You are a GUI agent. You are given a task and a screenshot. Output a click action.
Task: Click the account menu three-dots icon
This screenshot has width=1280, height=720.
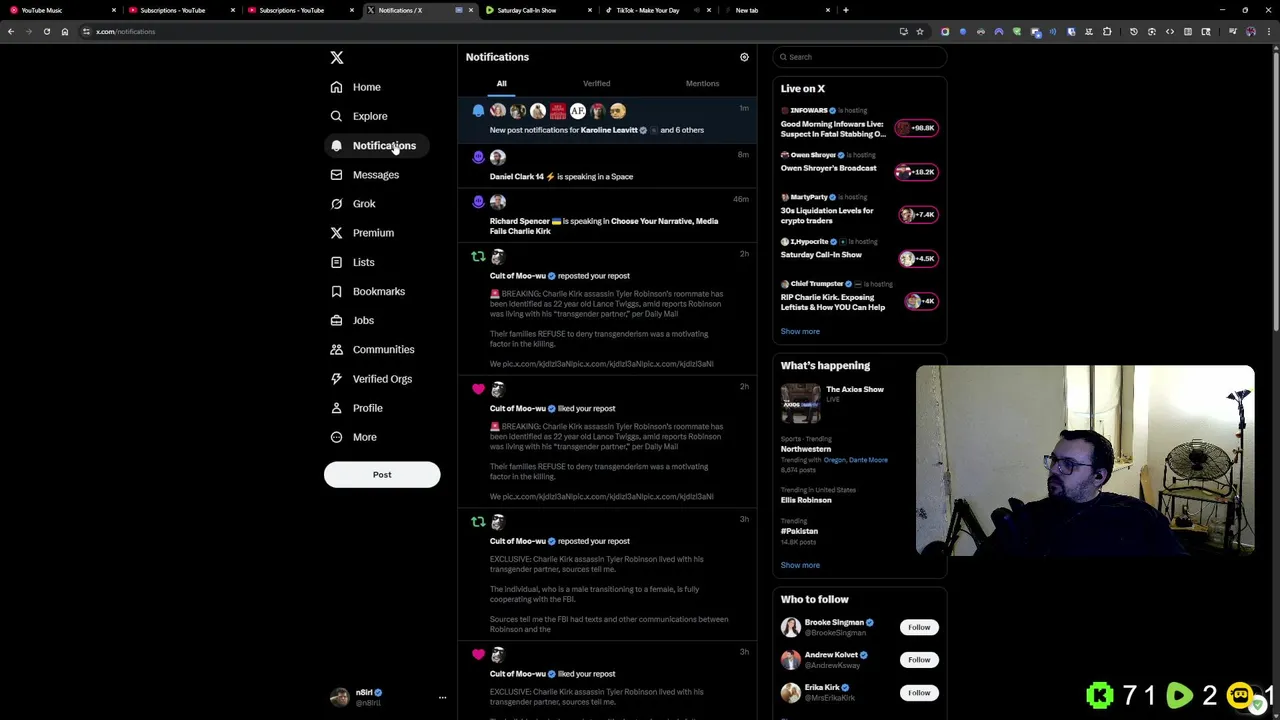442,698
